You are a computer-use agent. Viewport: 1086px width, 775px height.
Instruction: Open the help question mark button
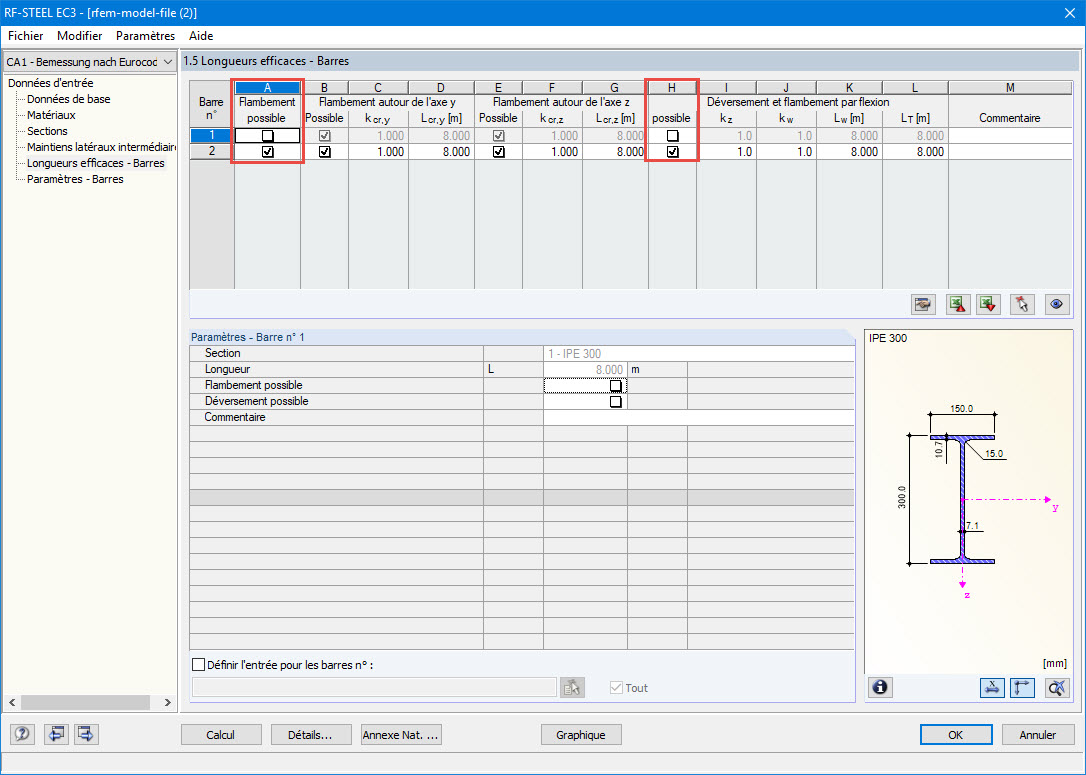[x=22, y=734]
